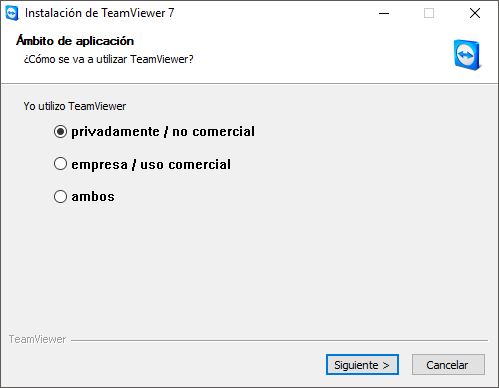Viewport: 499px width, 388px height.
Task: Minimize the TeamViewer installer window
Action: click(x=384, y=13)
